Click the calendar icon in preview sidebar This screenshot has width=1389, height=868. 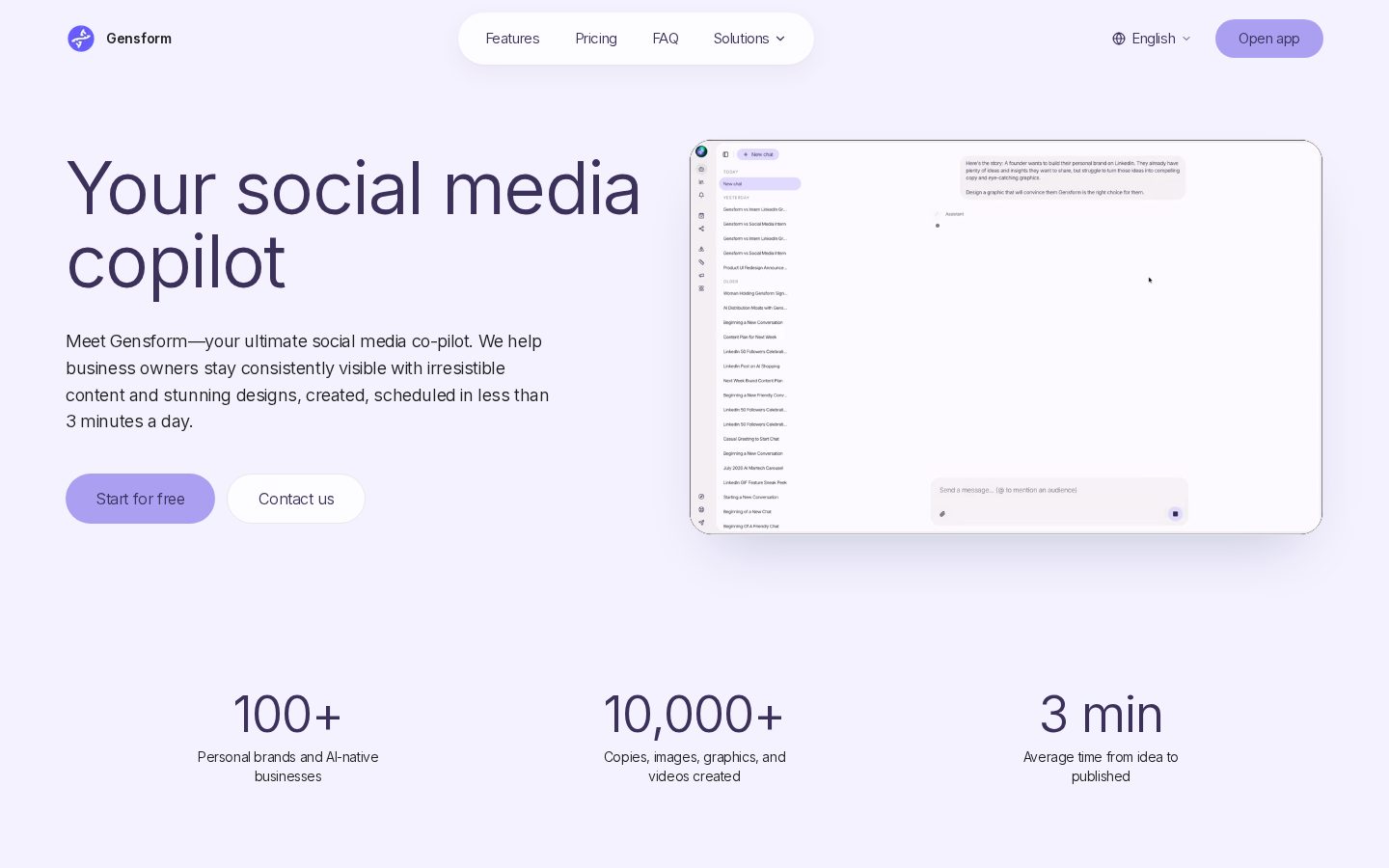[x=701, y=215]
